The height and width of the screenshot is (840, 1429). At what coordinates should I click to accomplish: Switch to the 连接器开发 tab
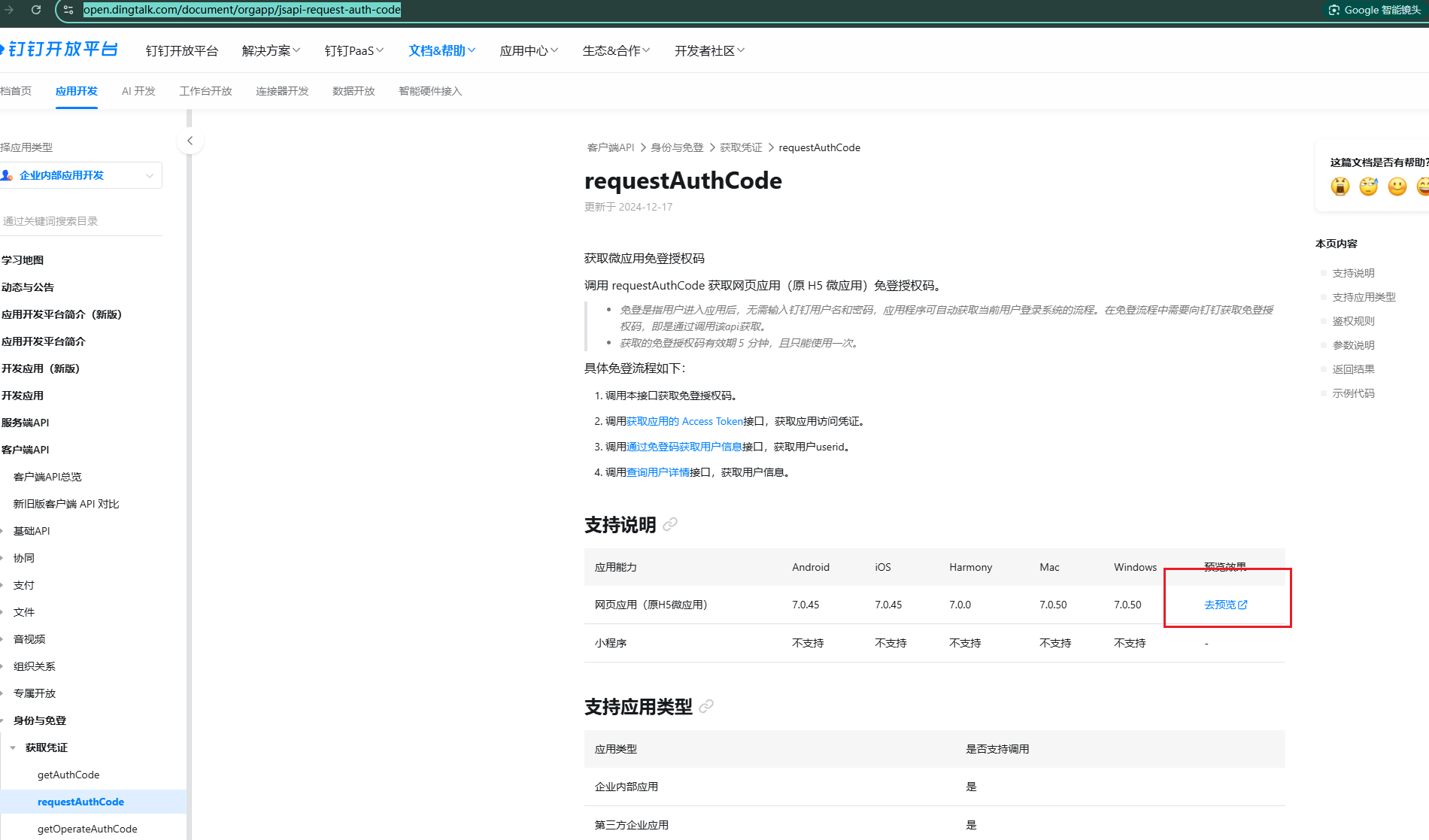[282, 91]
